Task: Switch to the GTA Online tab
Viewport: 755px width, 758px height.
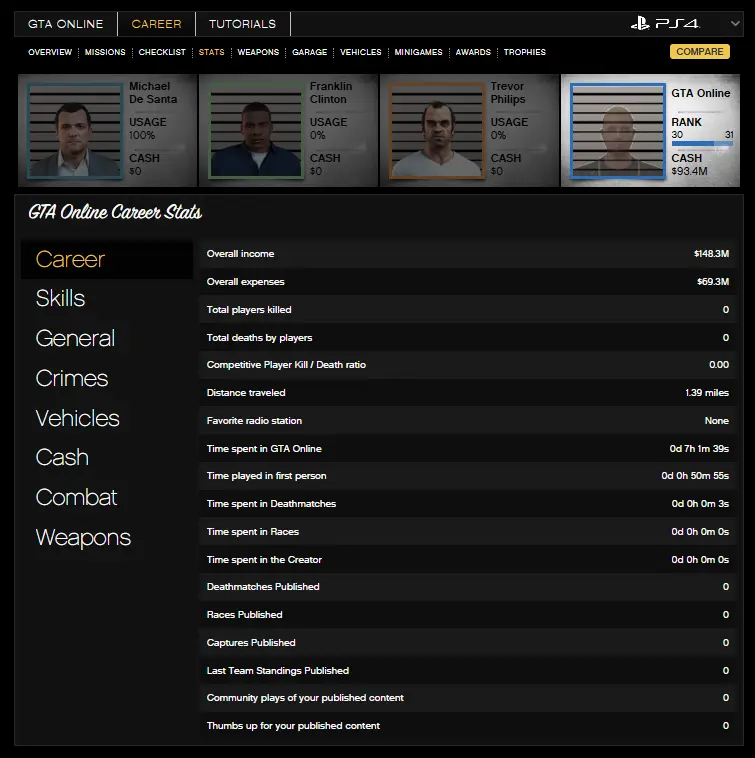Action: [x=66, y=24]
